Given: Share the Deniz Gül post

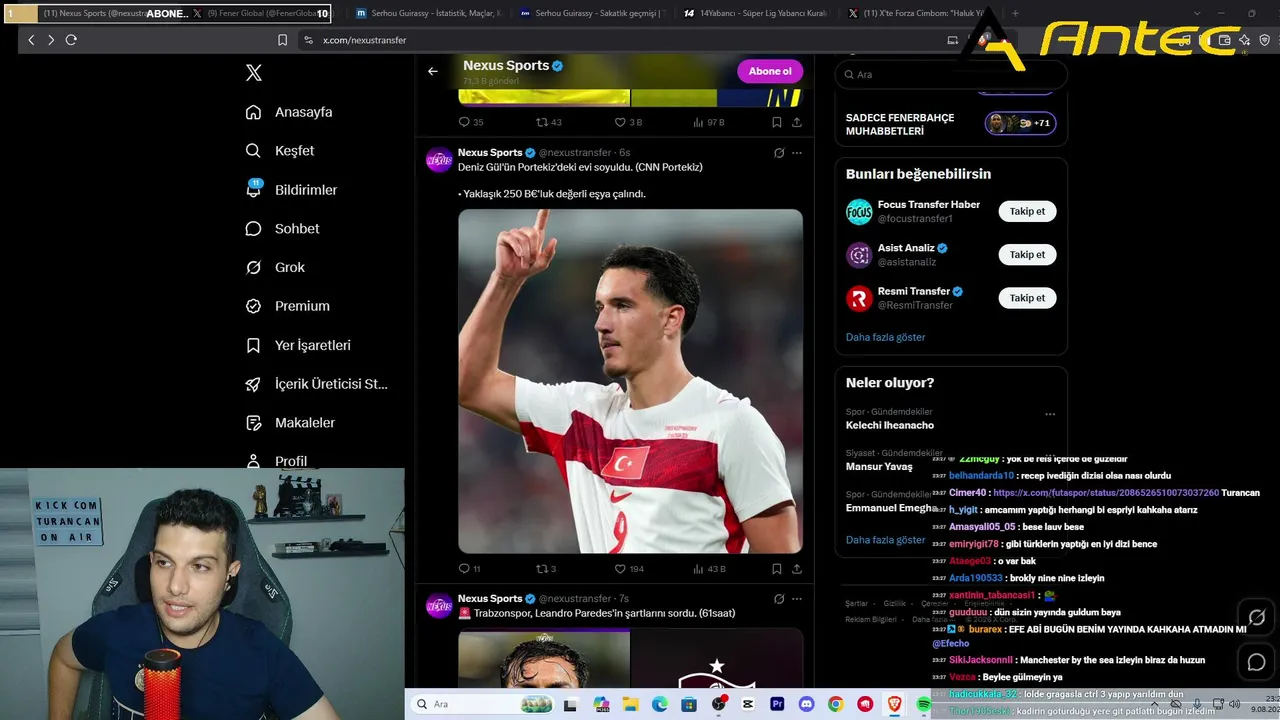Looking at the screenshot, I should 797,569.
